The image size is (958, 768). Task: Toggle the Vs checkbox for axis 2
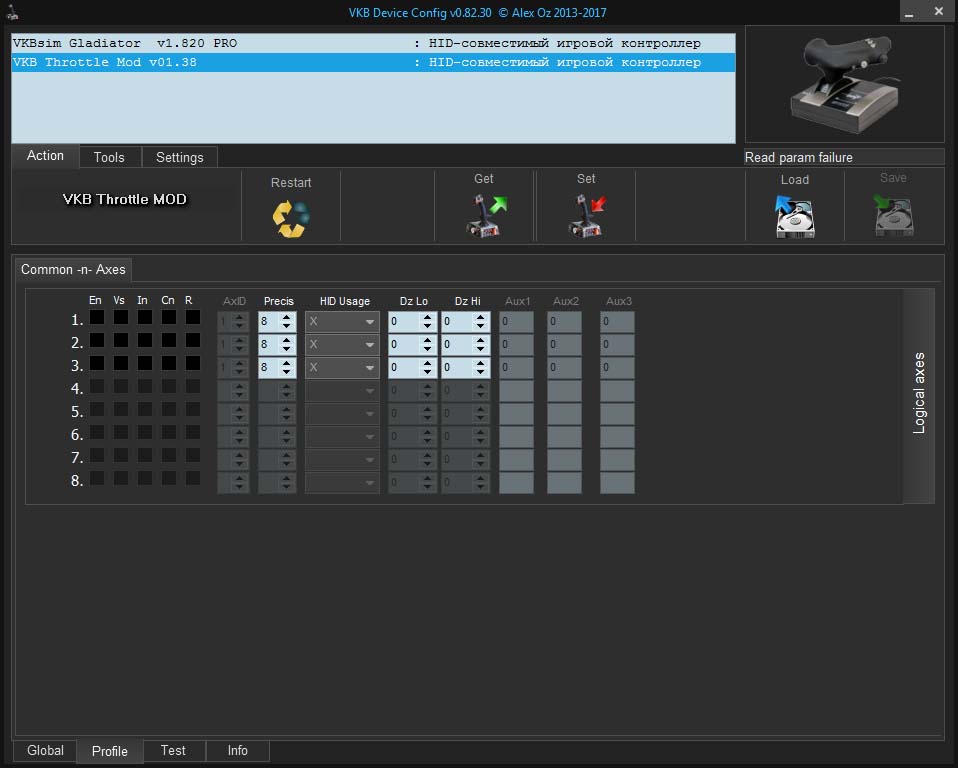(x=121, y=341)
